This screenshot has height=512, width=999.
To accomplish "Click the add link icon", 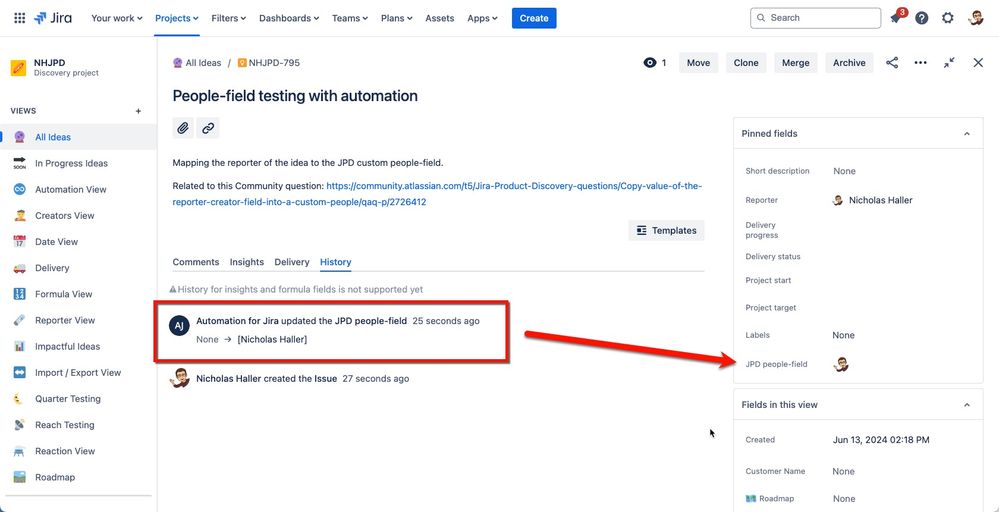I will [x=208, y=128].
